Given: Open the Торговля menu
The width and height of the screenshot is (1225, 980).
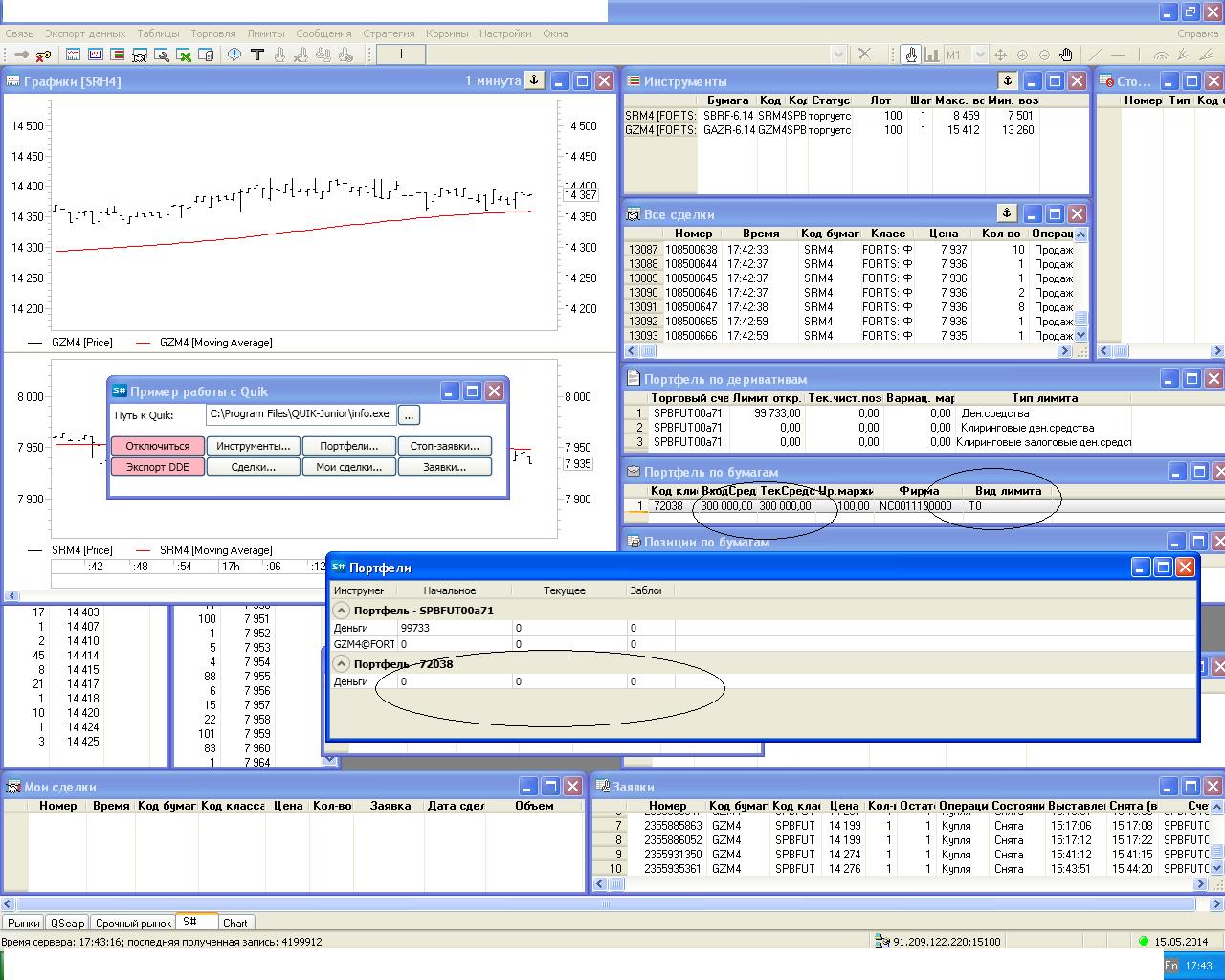Looking at the screenshot, I should [x=212, y=33].
